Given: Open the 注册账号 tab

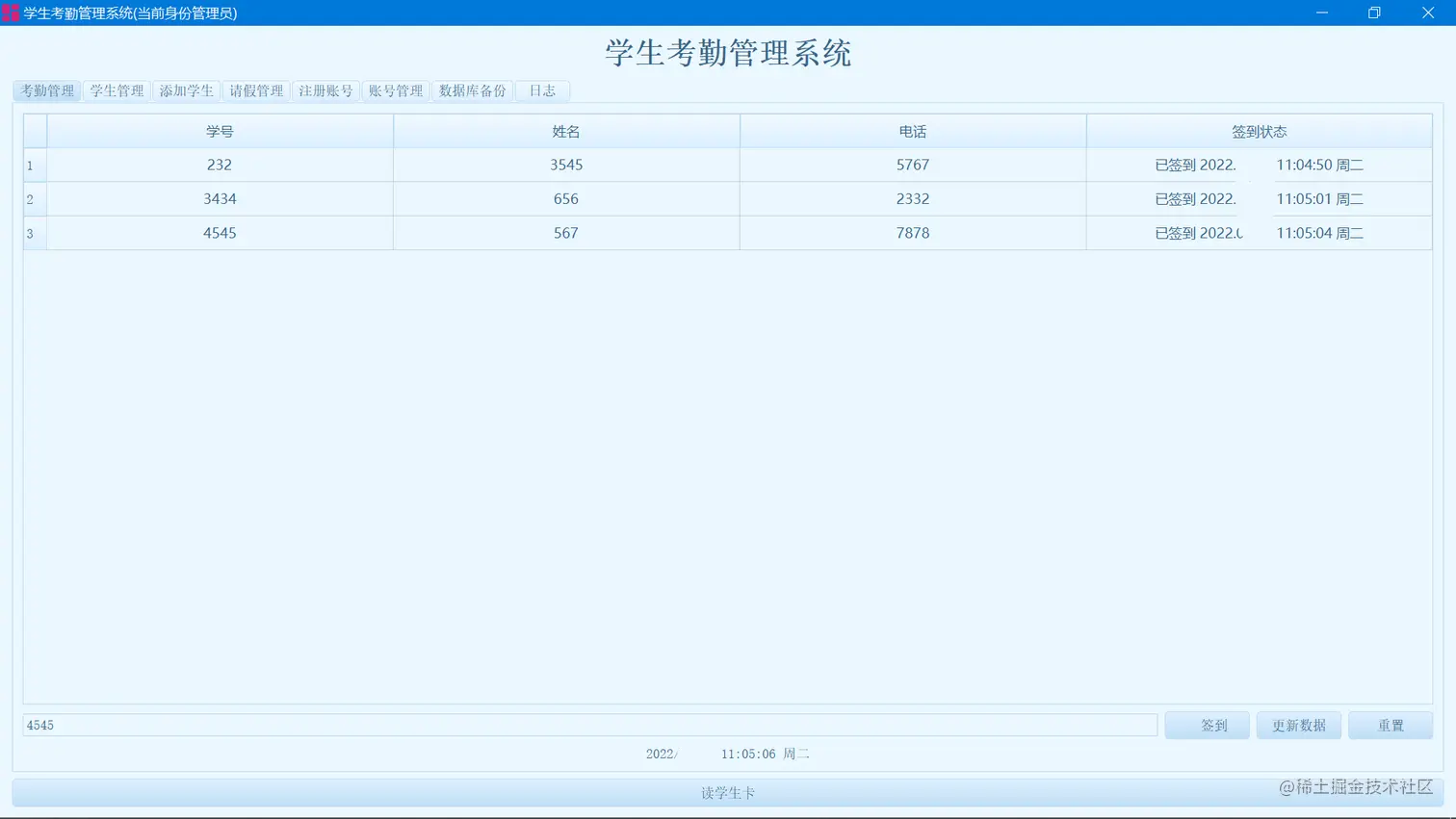Looking at the screenshot, I should pos(325,90).
